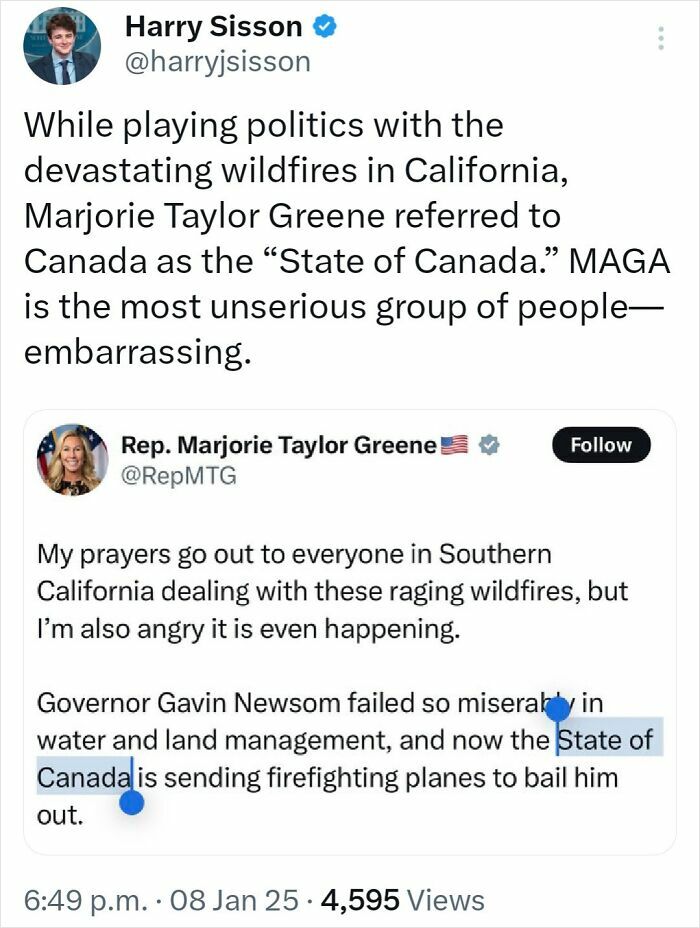Viewport: 700px width, 928px height.
Task: Open Harry Sisson's profile picture
Action: (x=61, y=46)
